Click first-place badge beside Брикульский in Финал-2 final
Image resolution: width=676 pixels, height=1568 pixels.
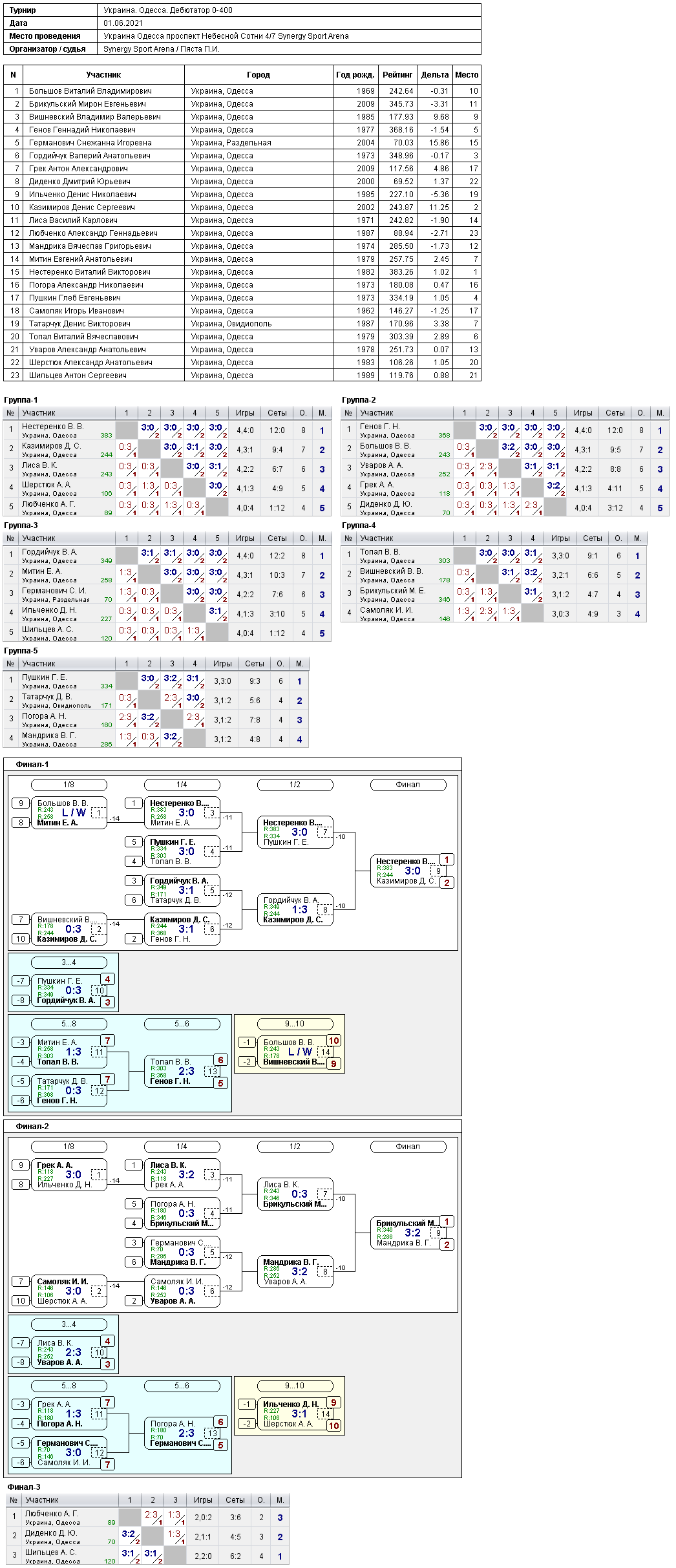click(x=447, y=1222)
